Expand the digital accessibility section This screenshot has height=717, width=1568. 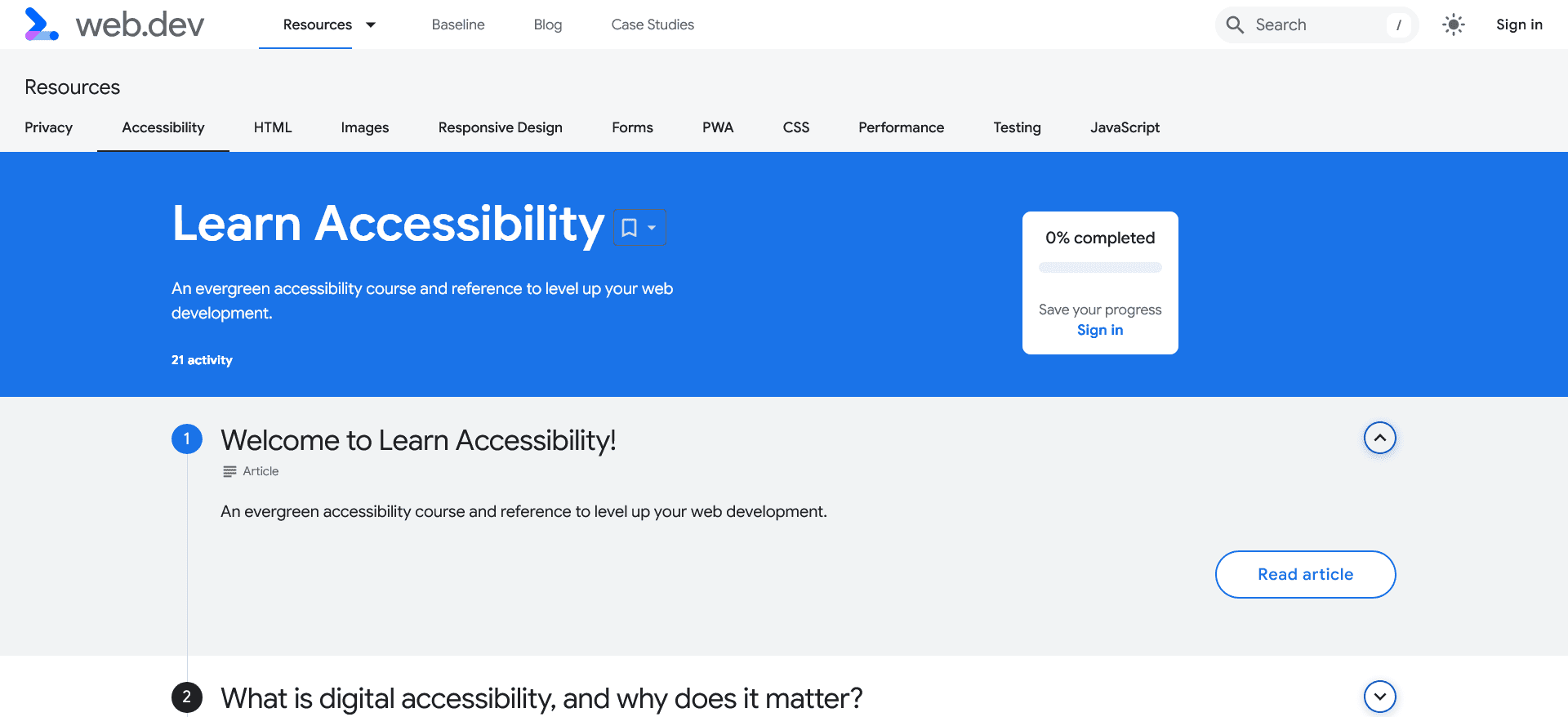[x=1379, y=697]
